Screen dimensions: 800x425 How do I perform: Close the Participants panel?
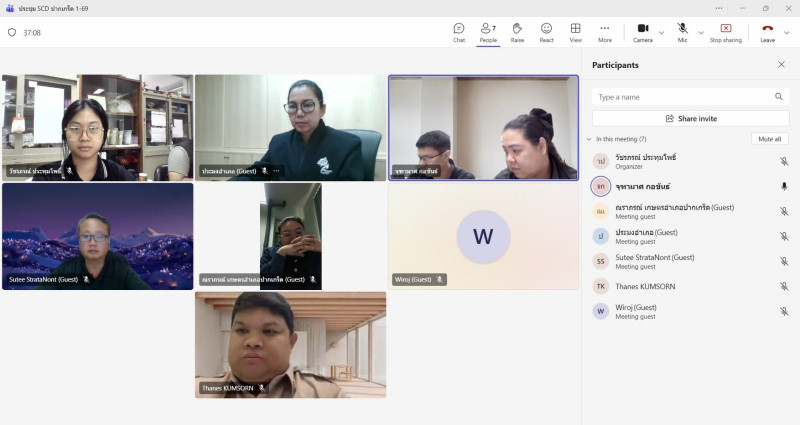781,64
